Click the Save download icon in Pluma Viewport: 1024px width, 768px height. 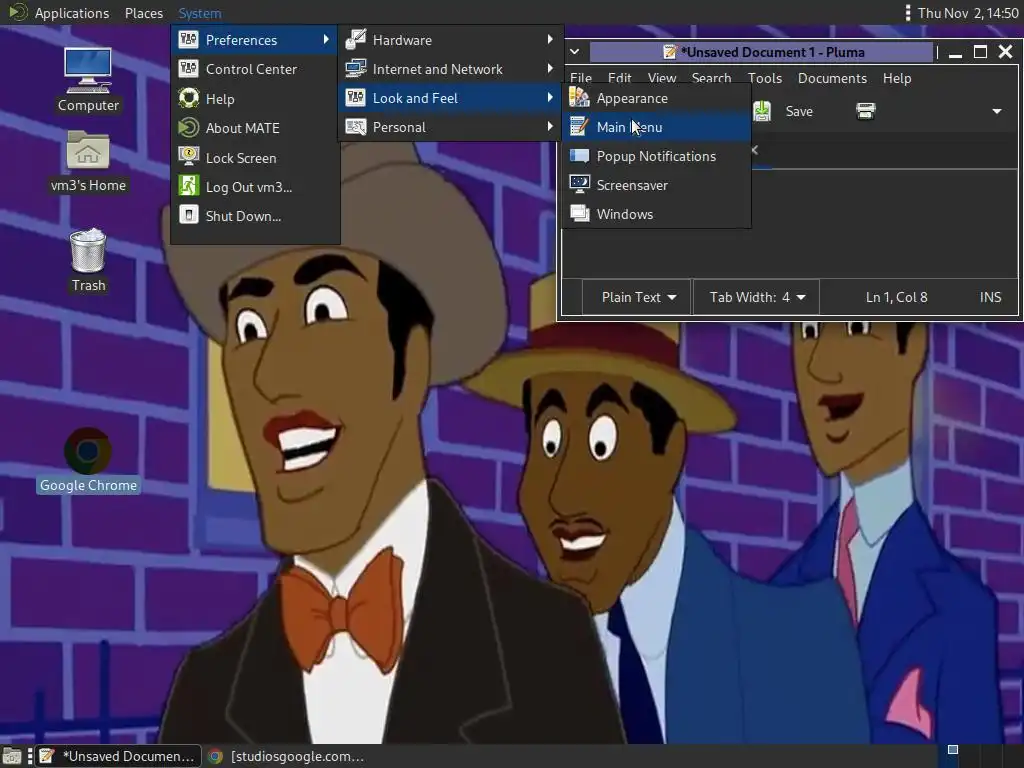tap(762, 111)
